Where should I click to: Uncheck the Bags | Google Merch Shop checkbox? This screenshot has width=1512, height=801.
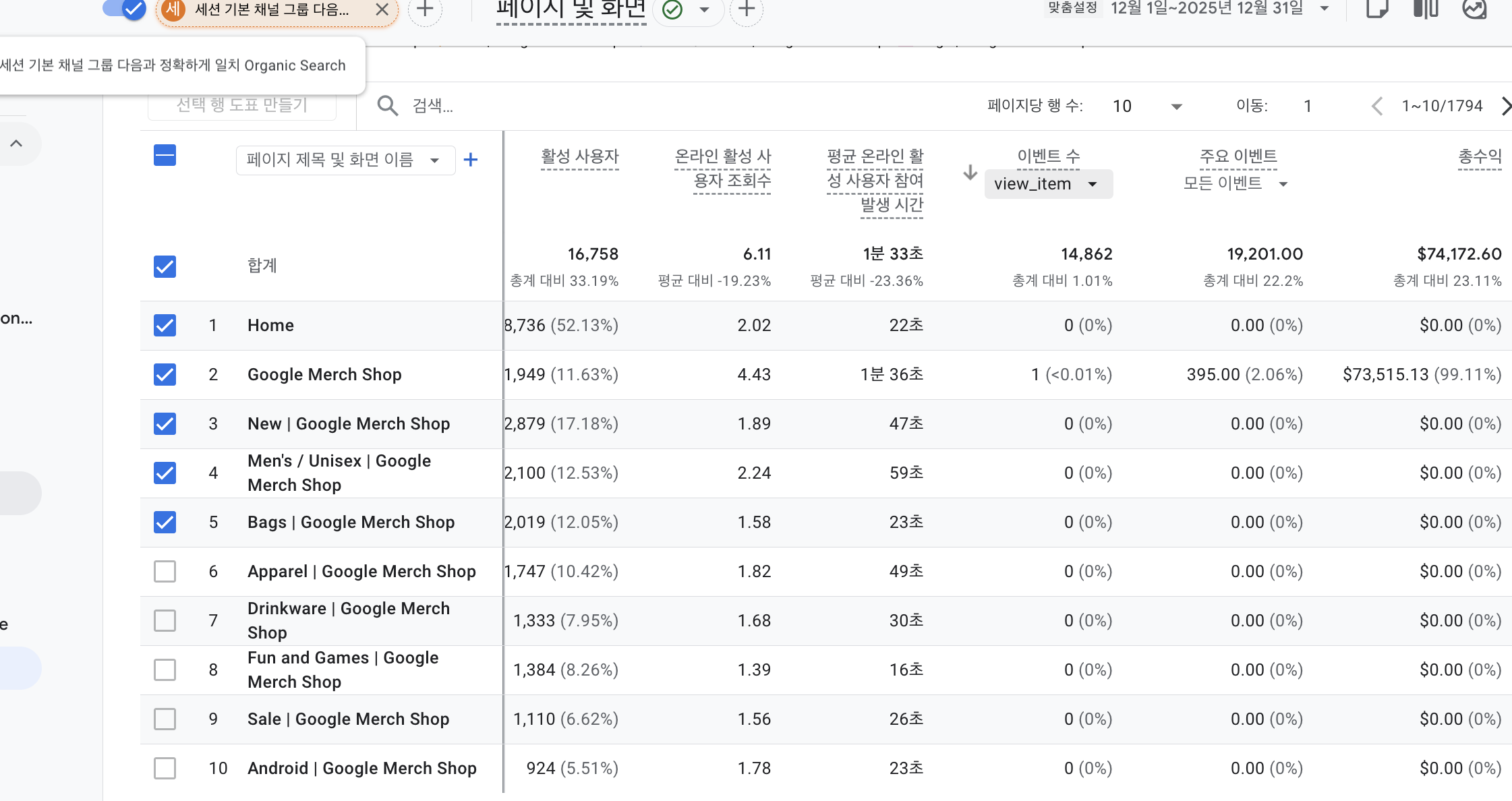[x=165, y=522]
